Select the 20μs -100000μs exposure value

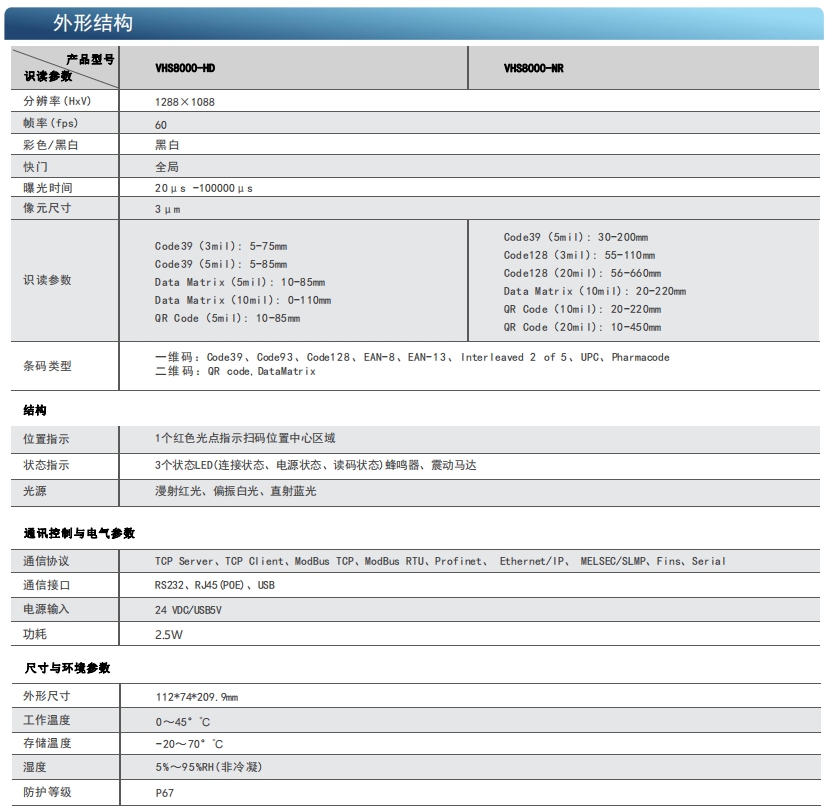click(x=204, y=188)
